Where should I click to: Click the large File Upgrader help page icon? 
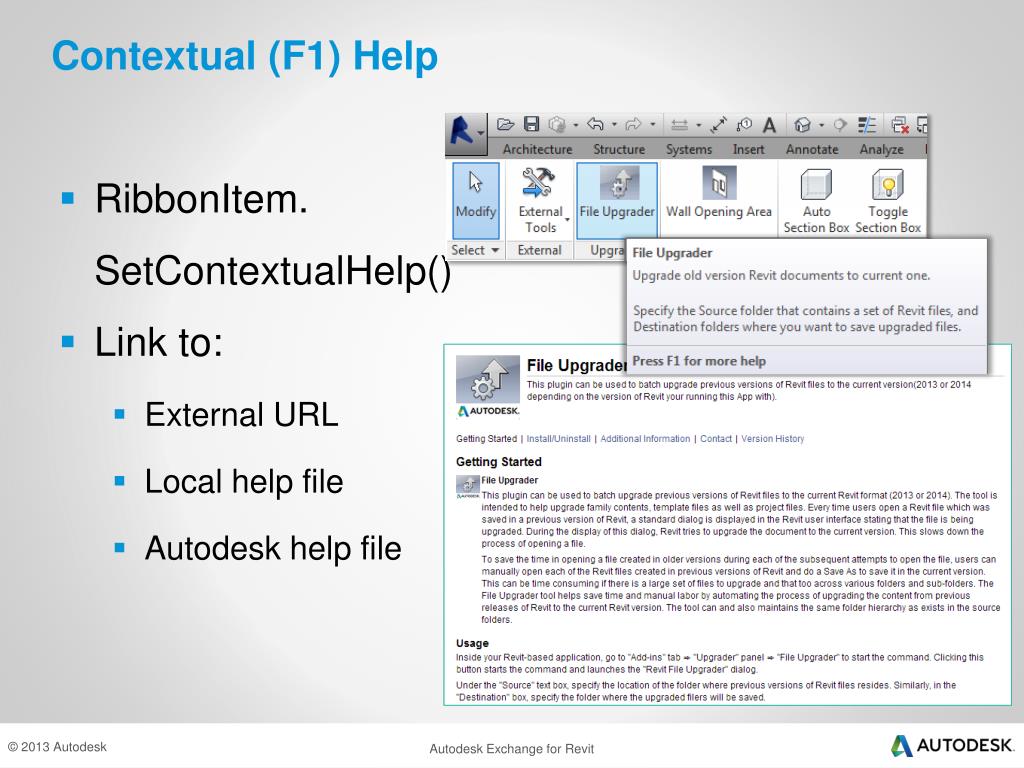(487, 379)
